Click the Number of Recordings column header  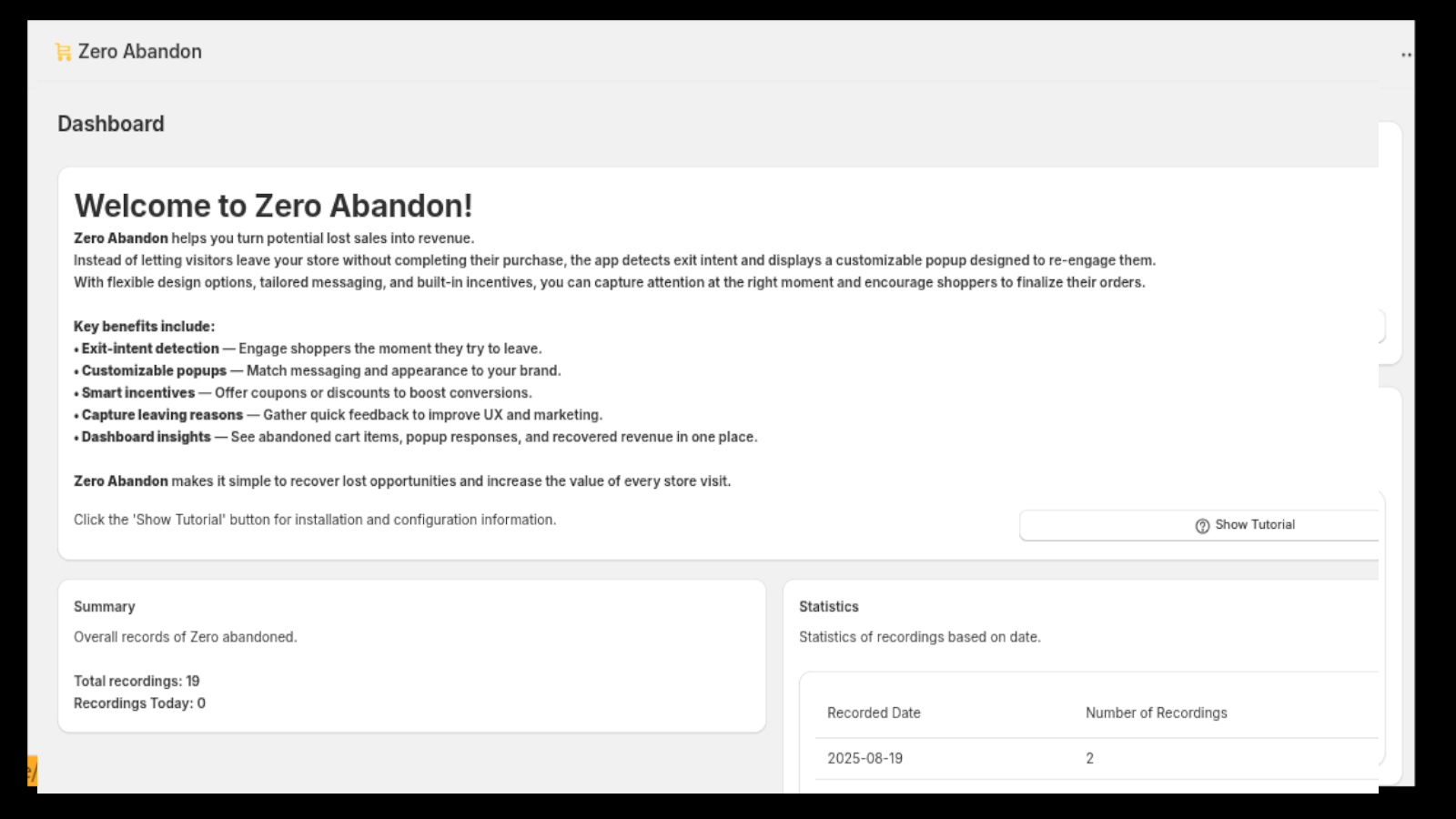(x=1156, y=713)
